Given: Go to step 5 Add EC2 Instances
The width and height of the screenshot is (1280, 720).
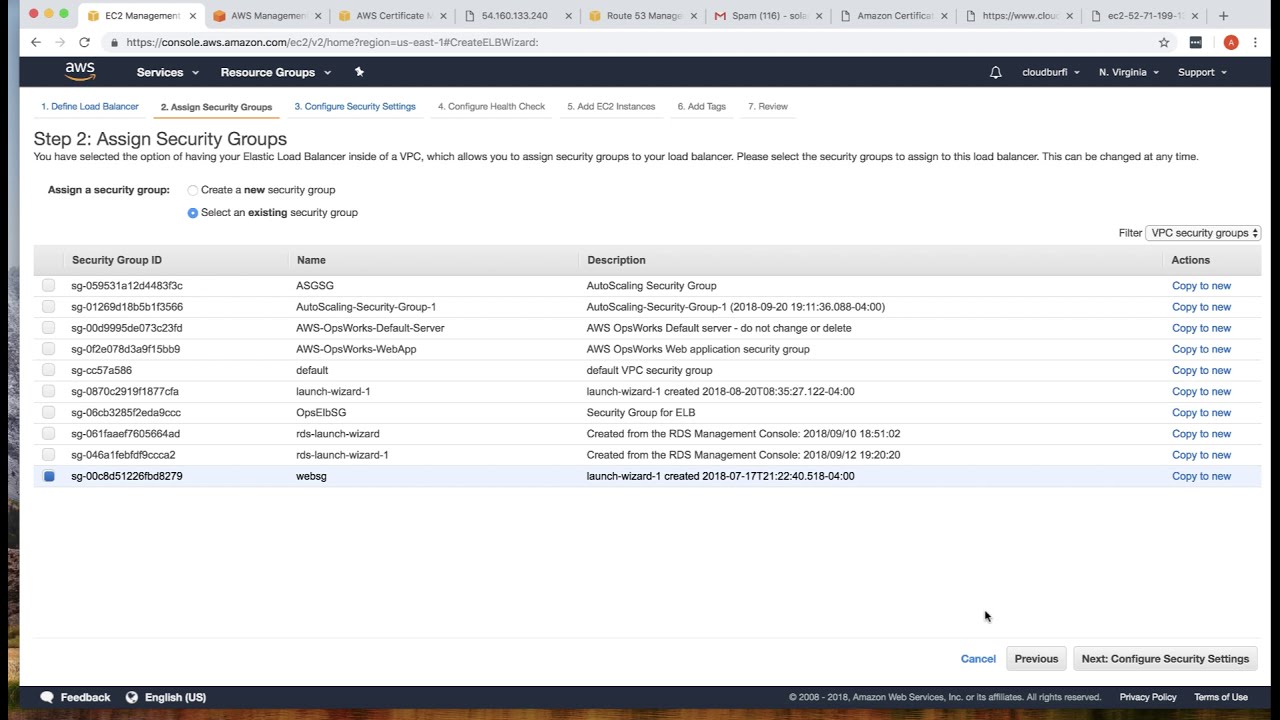Looking at the screenshot, I should [611, 106].
